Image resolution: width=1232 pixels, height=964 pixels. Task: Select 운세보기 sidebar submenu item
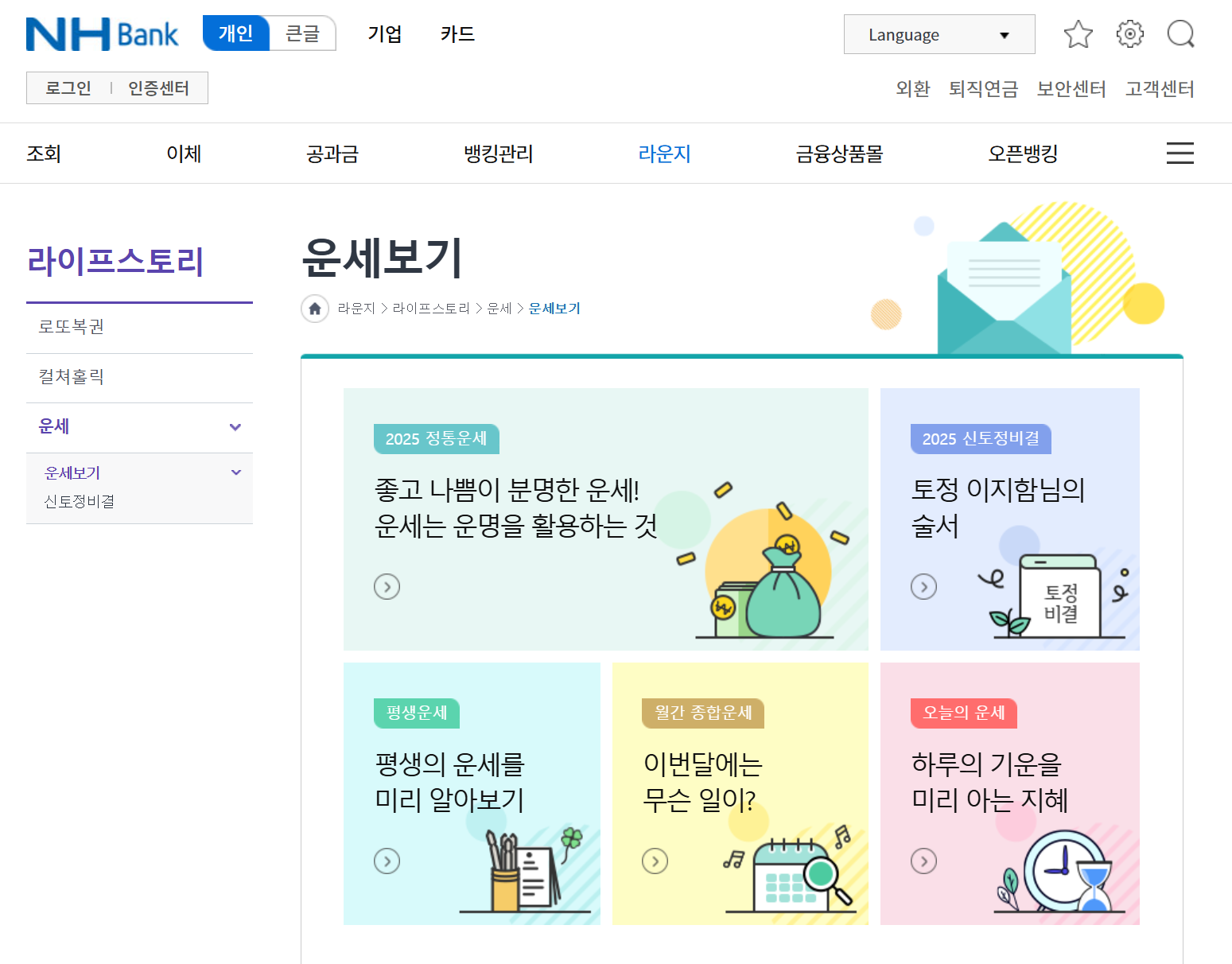(72, 473)
